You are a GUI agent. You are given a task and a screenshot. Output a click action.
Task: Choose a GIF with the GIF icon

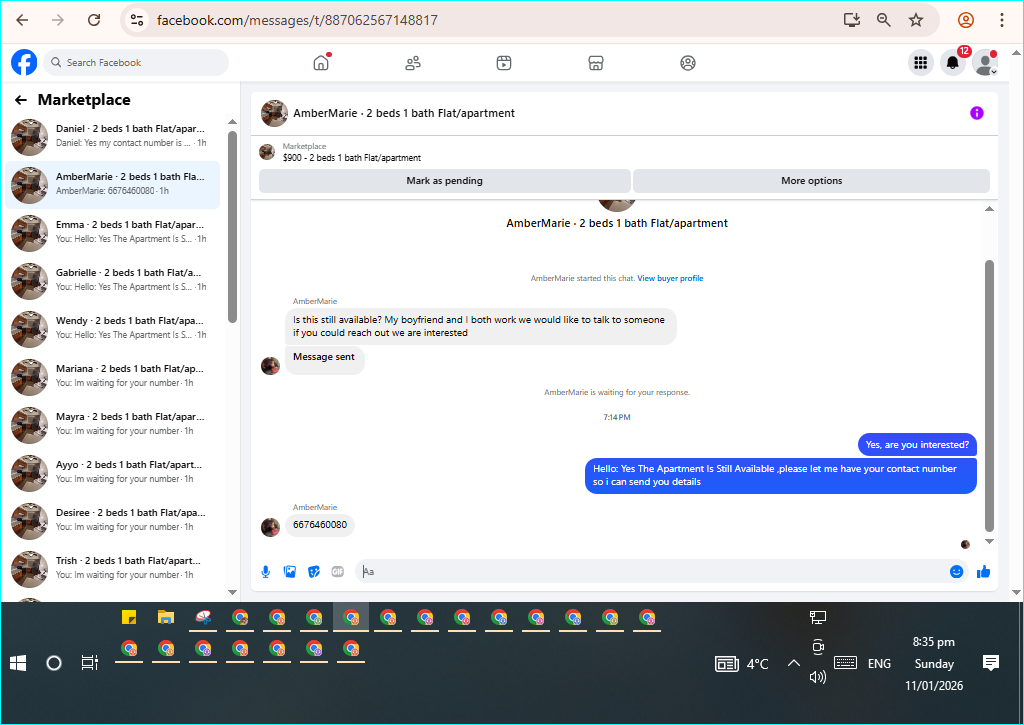[338, 572]
